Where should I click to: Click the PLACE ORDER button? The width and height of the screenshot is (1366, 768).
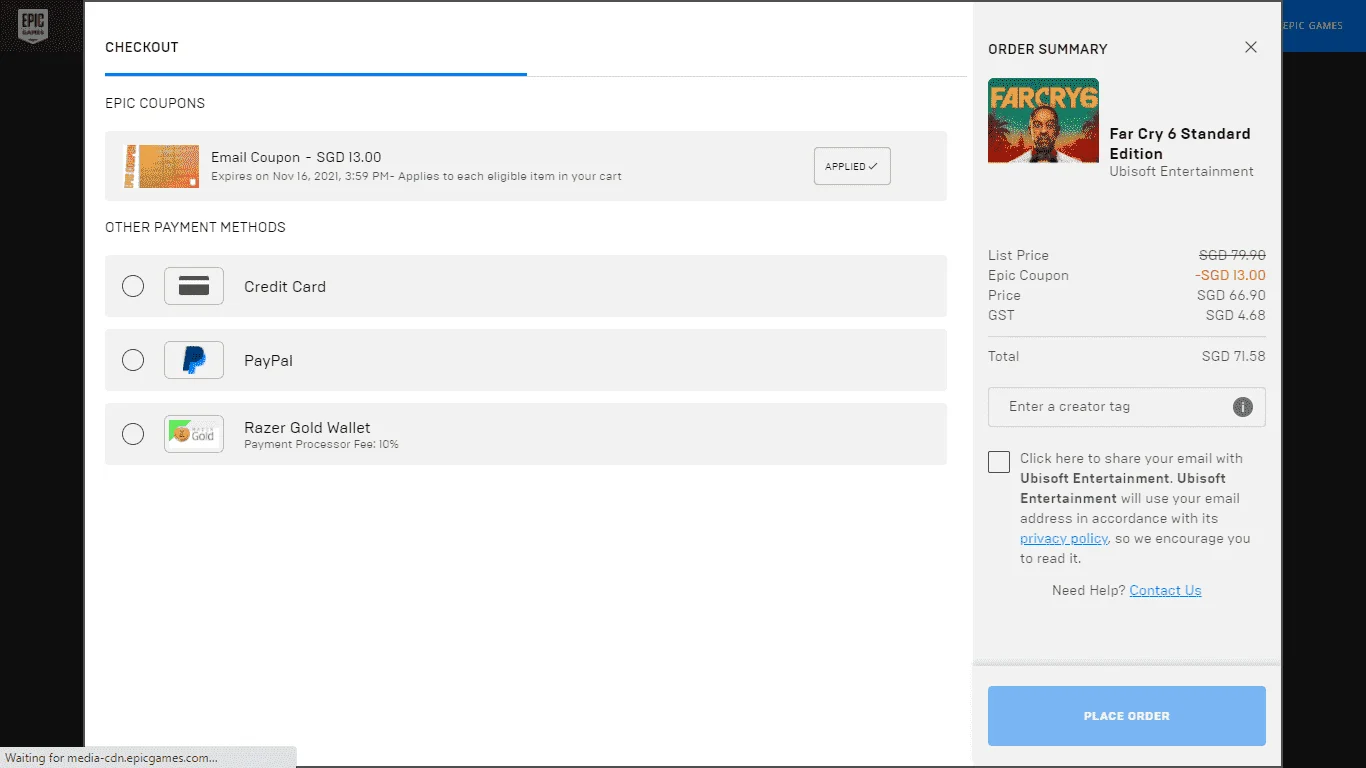click(x=1127, y=716)
